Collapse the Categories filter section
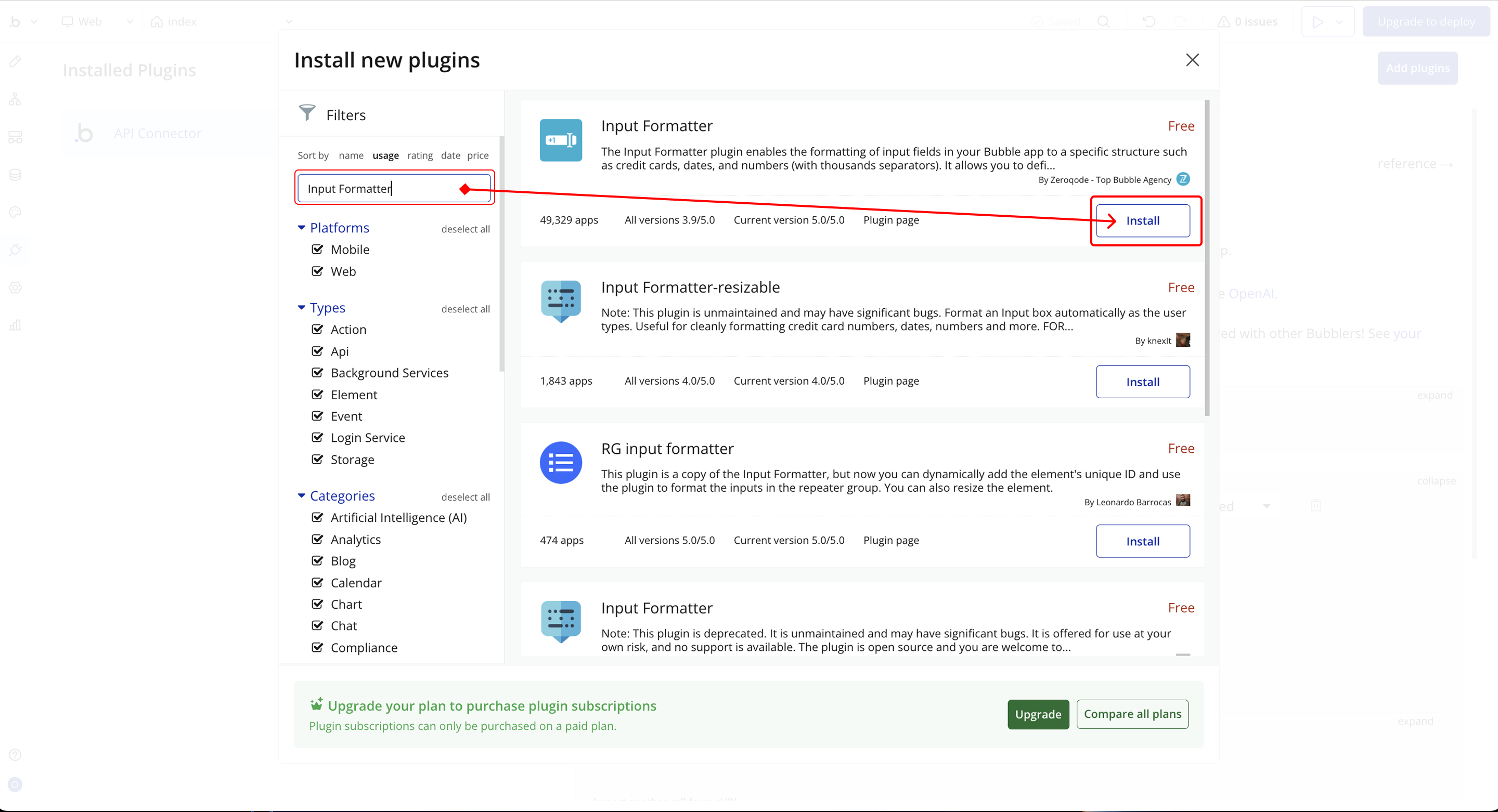 click(x=301, y=496)
